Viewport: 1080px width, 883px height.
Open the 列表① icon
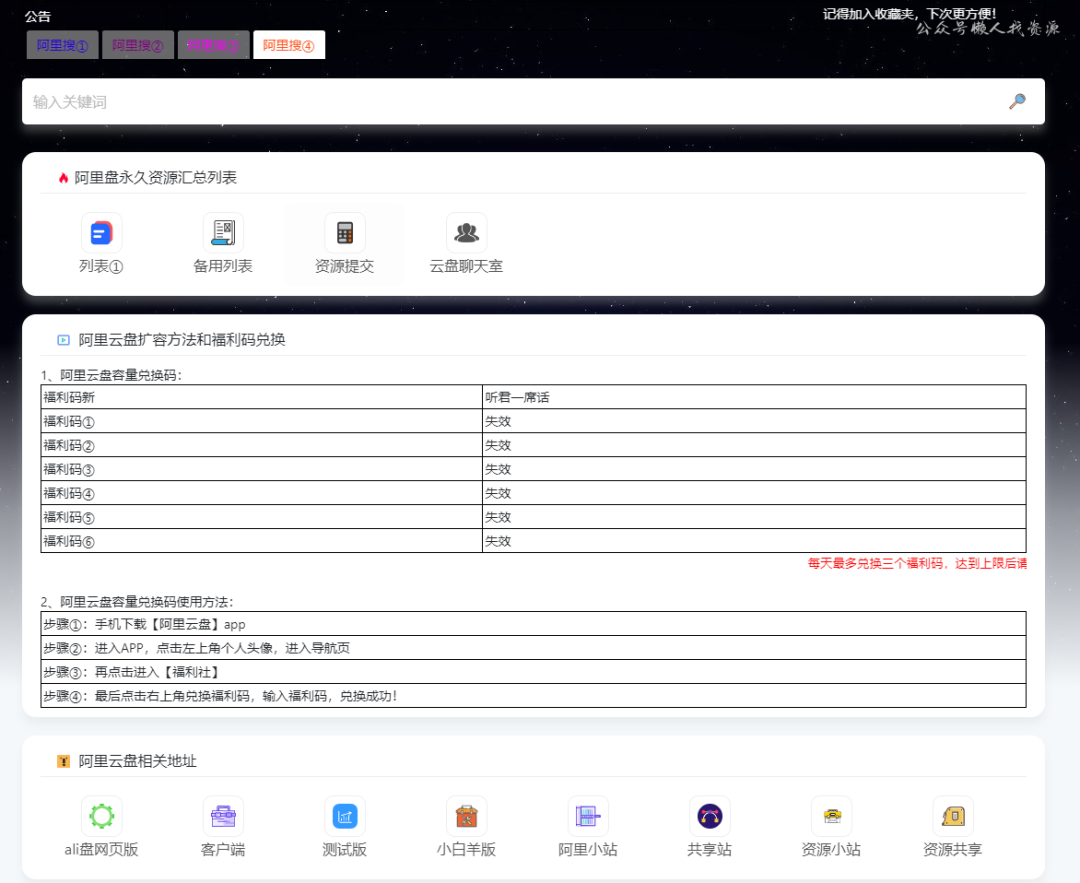[101, 233]
